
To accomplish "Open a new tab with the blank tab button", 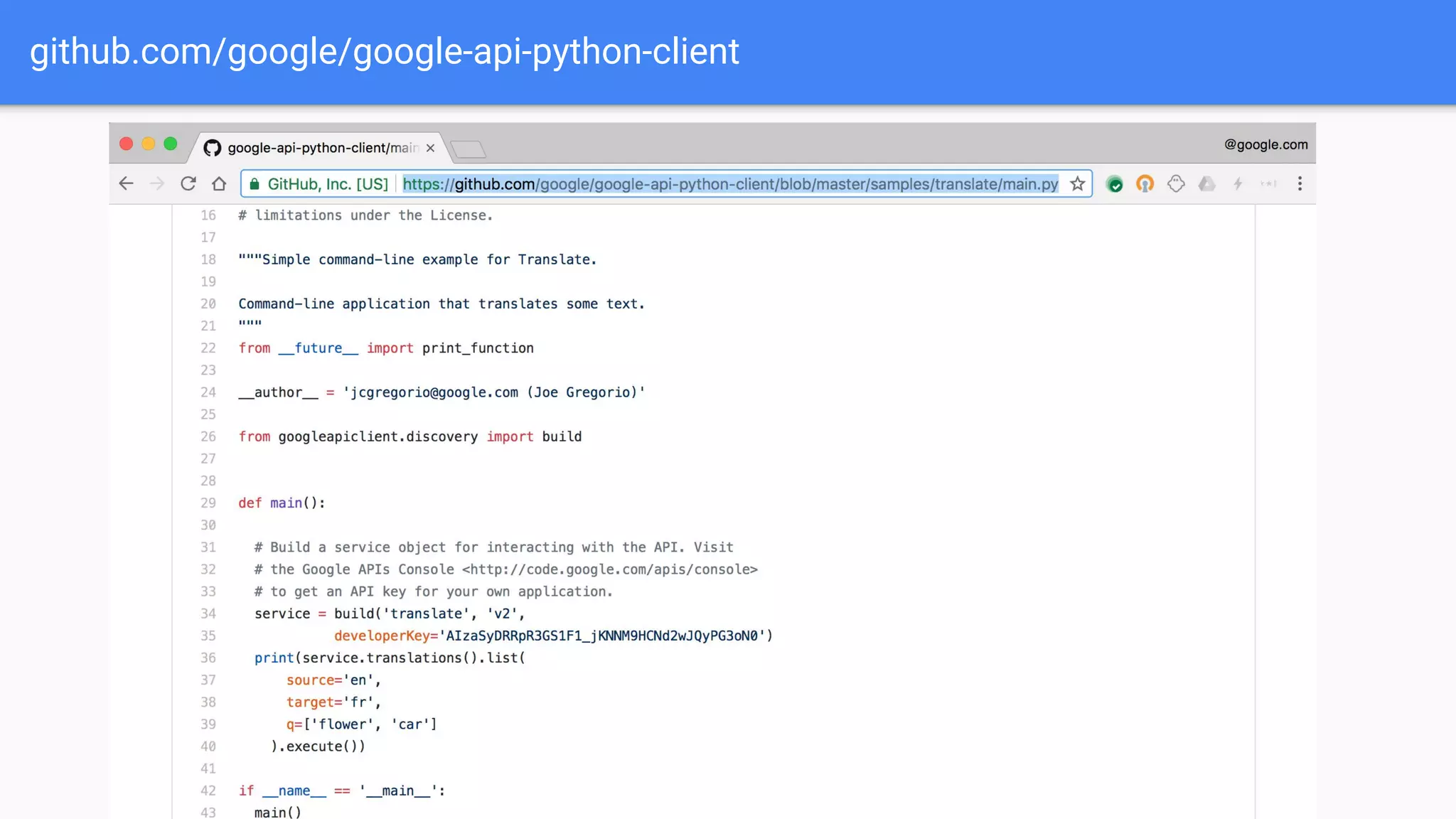I will (x=469, y=149).
